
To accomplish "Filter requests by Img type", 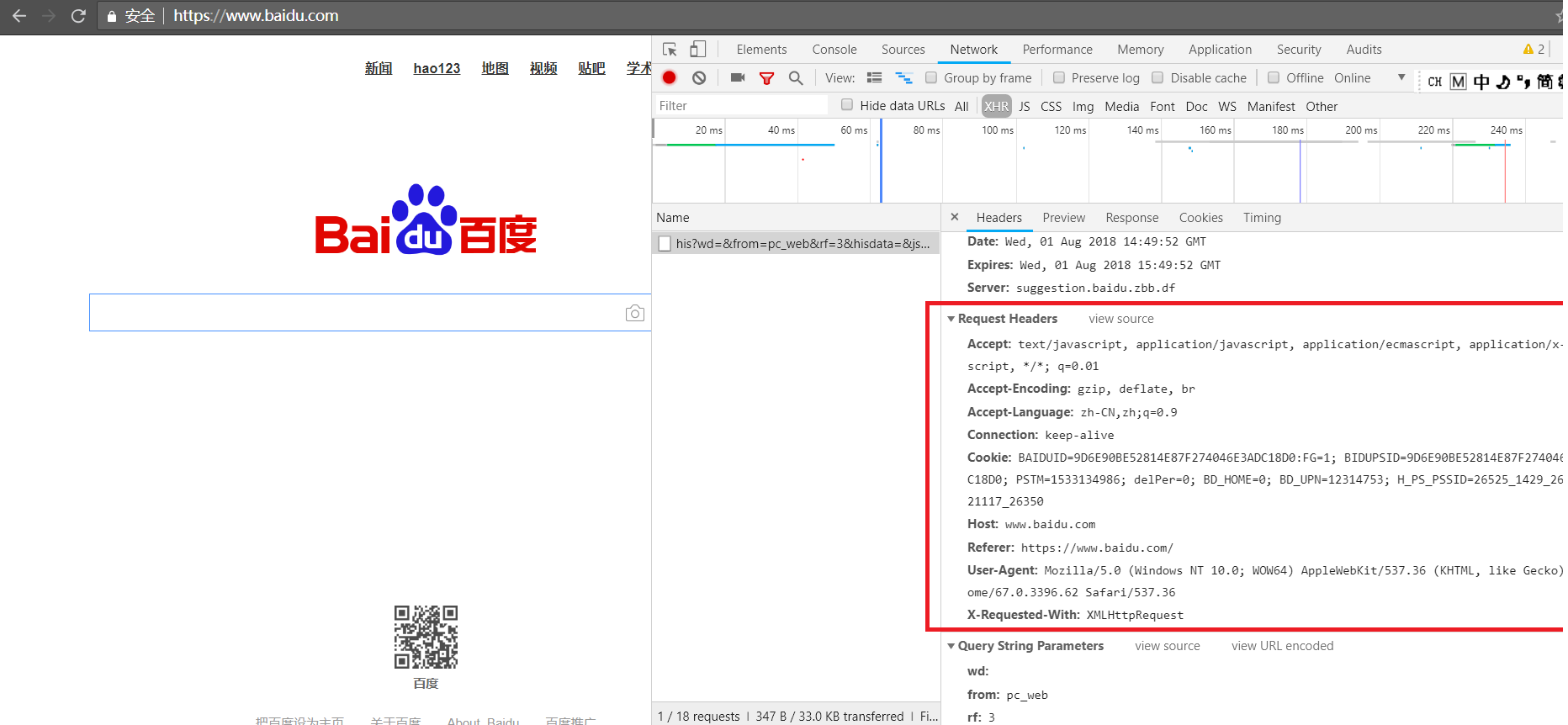I will 1083,107.
